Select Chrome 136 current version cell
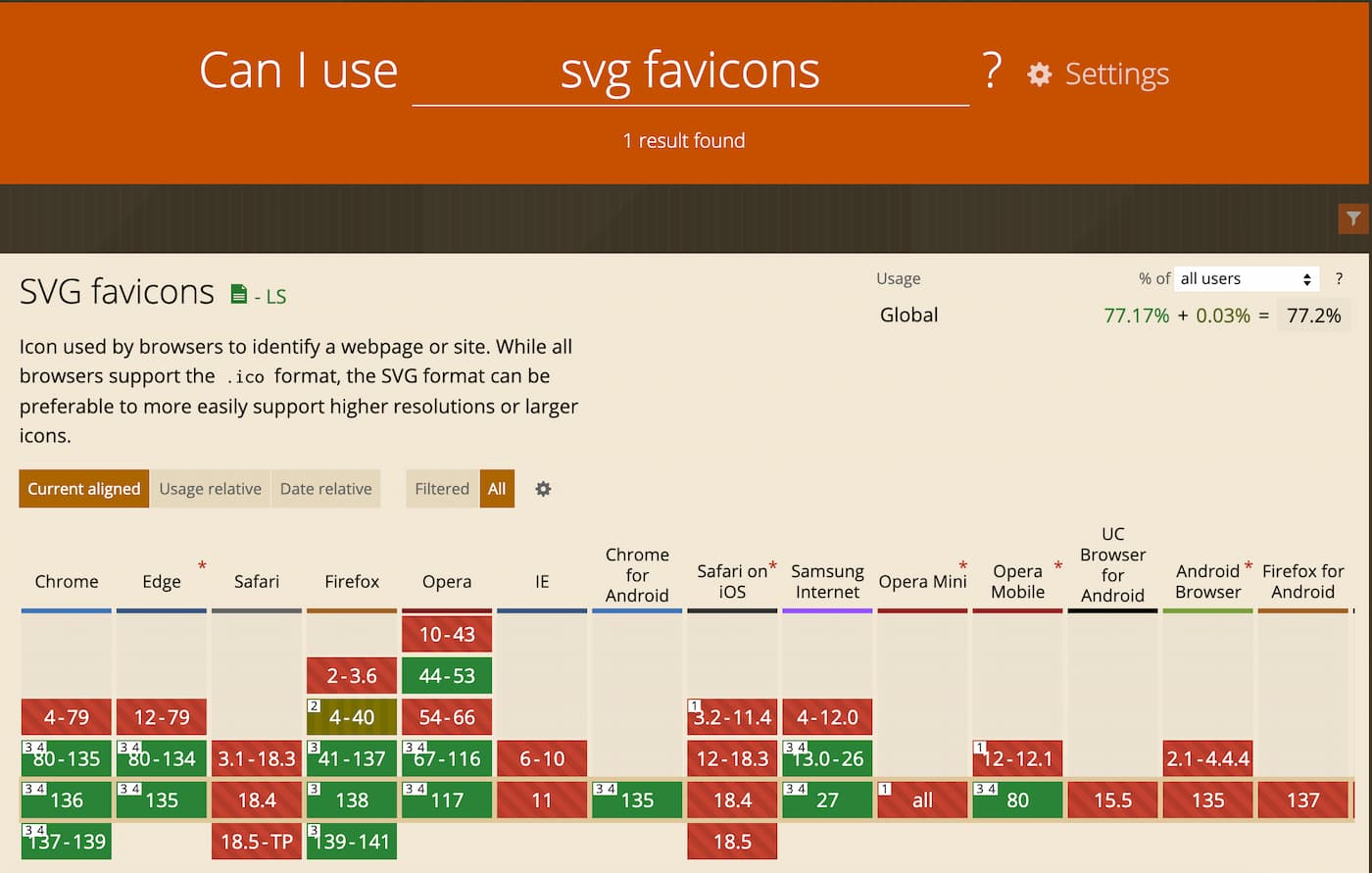Image resolution: width=1372 pixels, height=873 pixels. click(67, 800)
